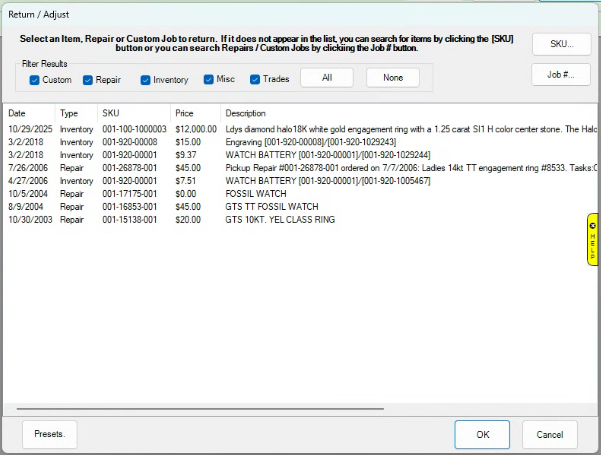Cancel the Return / Adjust dialog
601x455 pixels.
coord(549,434)
